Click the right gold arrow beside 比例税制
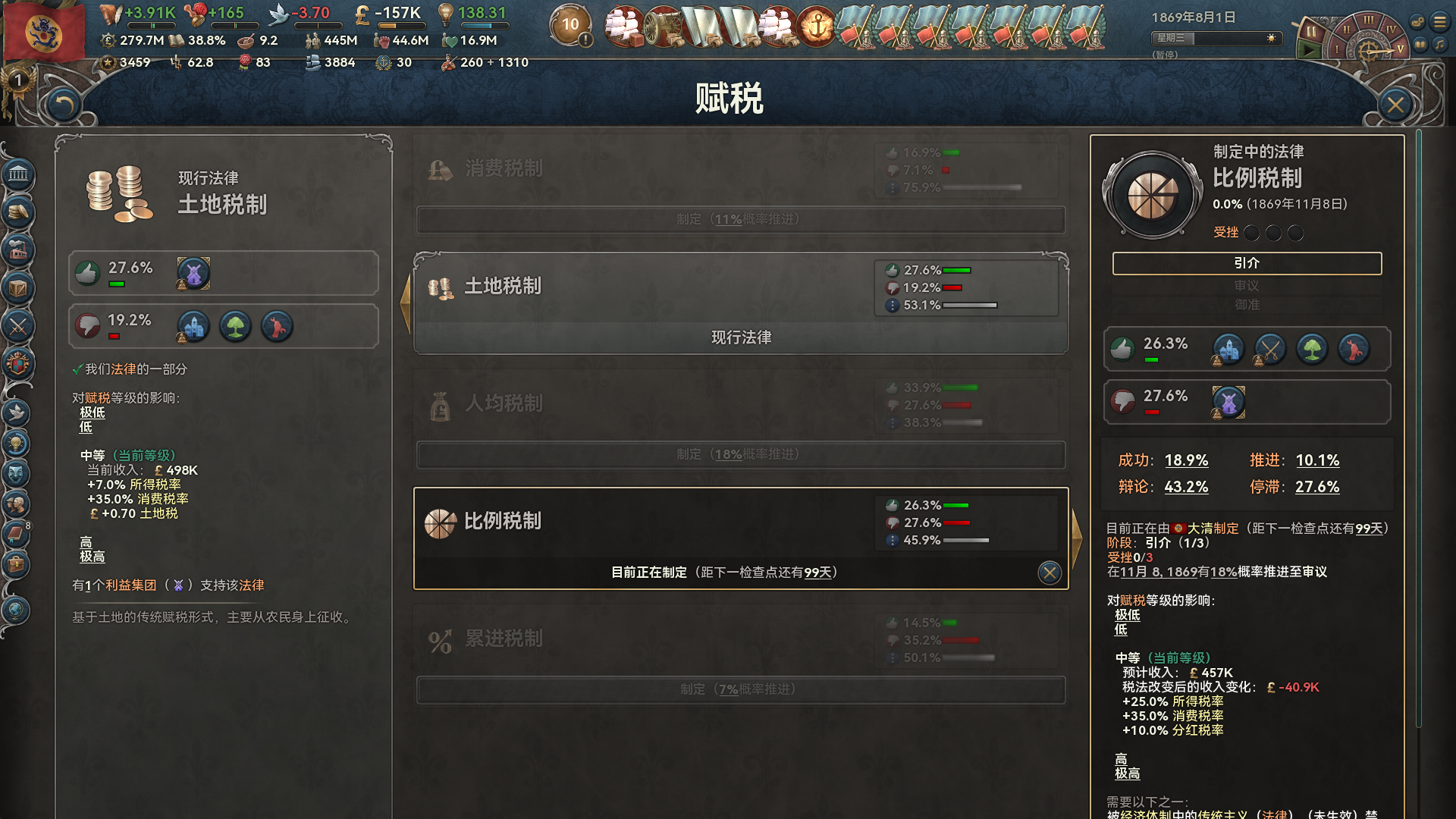The image size is (1456, 819). coord(1077,538)
